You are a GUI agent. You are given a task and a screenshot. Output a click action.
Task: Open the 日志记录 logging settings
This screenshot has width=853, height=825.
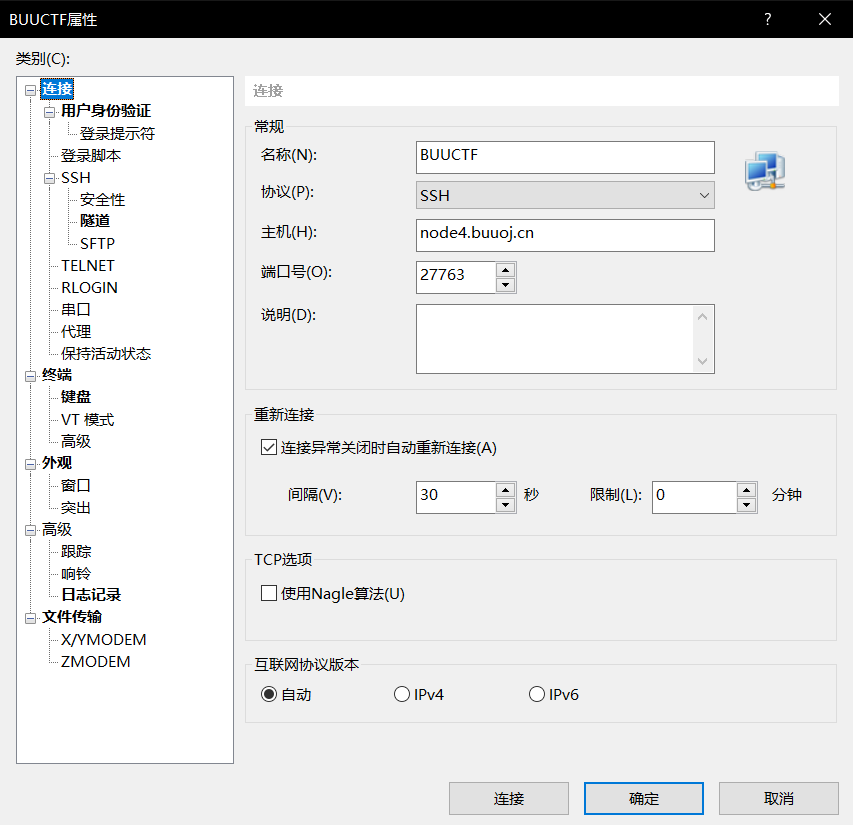tap(92, 594)
